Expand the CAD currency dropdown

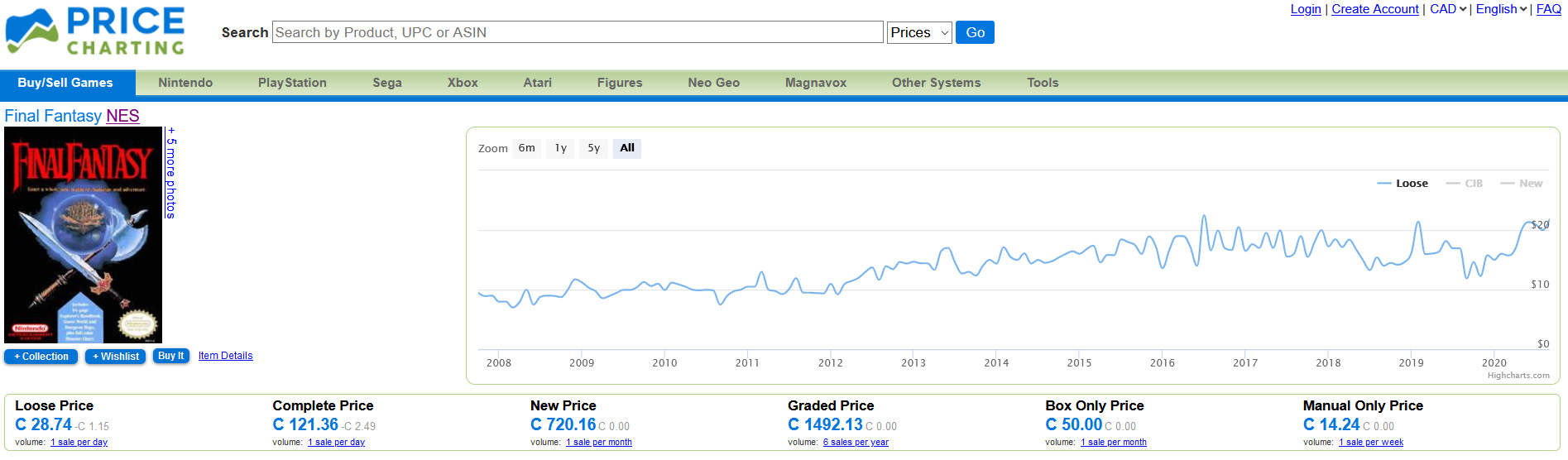[x=1448, y=9]
